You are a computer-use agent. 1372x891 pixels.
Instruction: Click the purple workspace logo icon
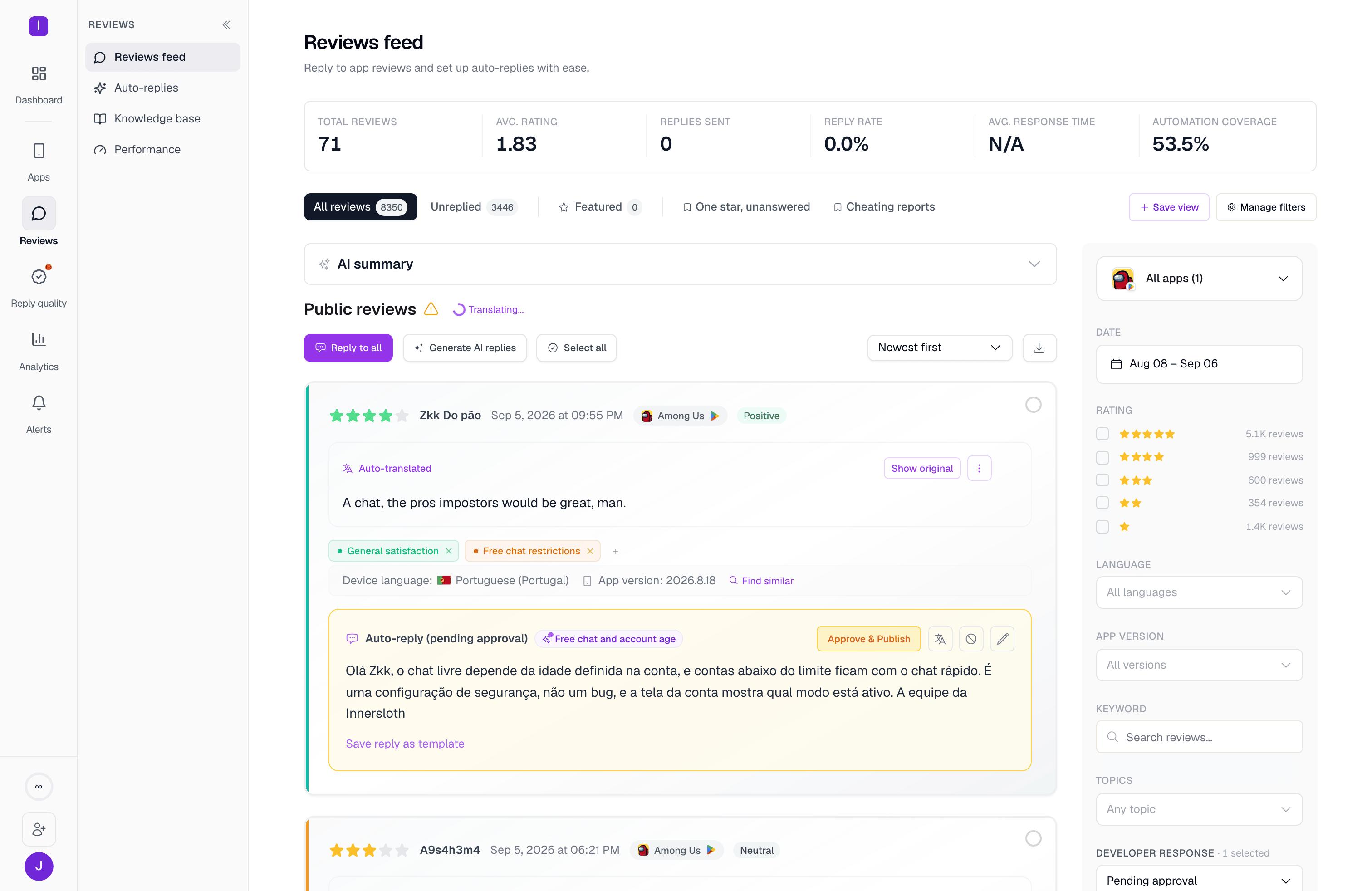(x=39, y=26)
